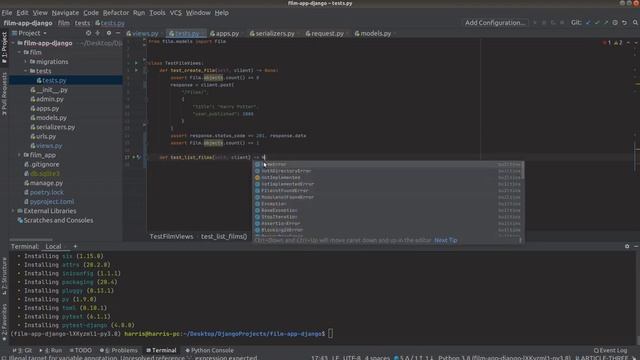
Task: Click test_list_films() breadcrumb
Action: point(224,236)
